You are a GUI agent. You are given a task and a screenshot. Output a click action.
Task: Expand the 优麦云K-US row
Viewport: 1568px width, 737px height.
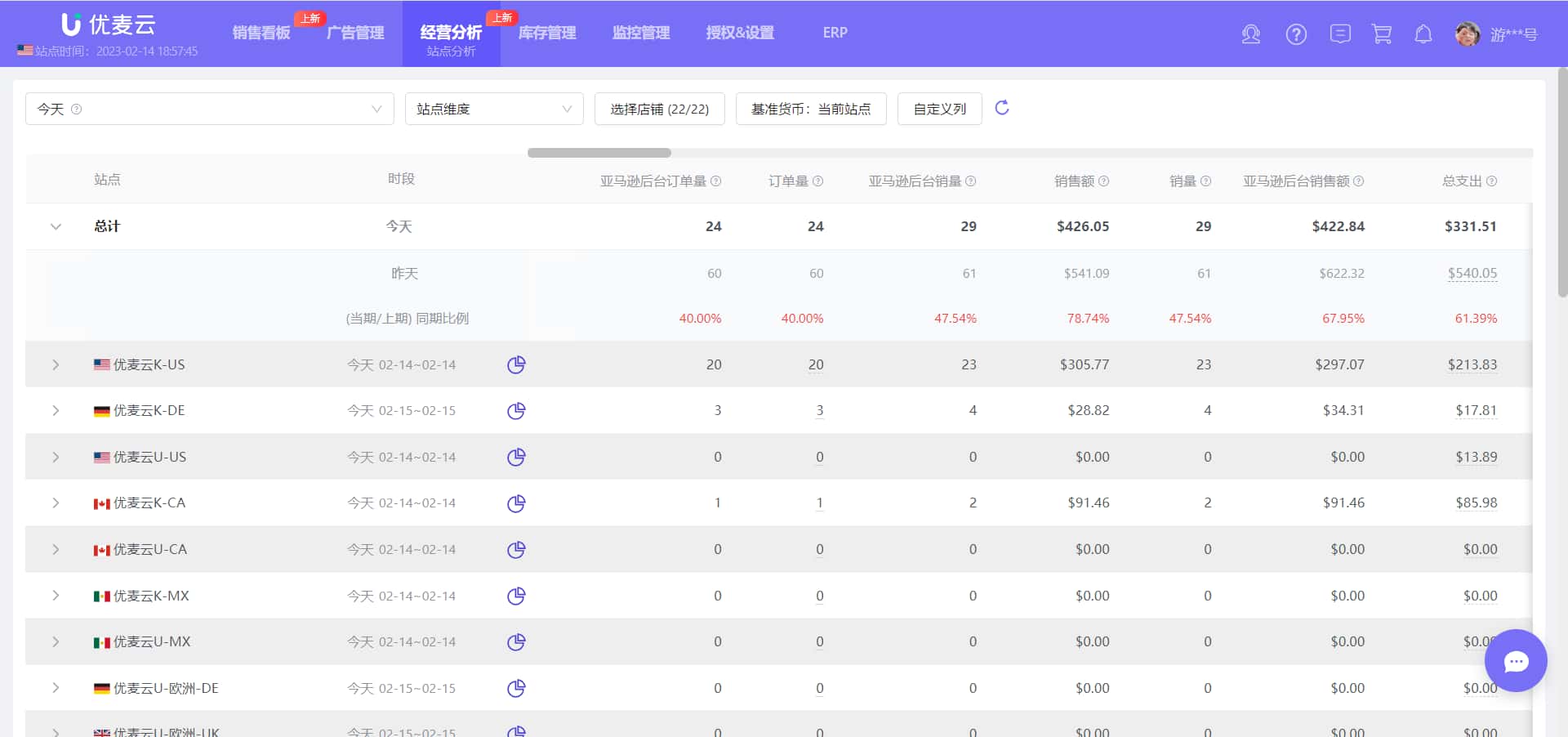(56, 364)
